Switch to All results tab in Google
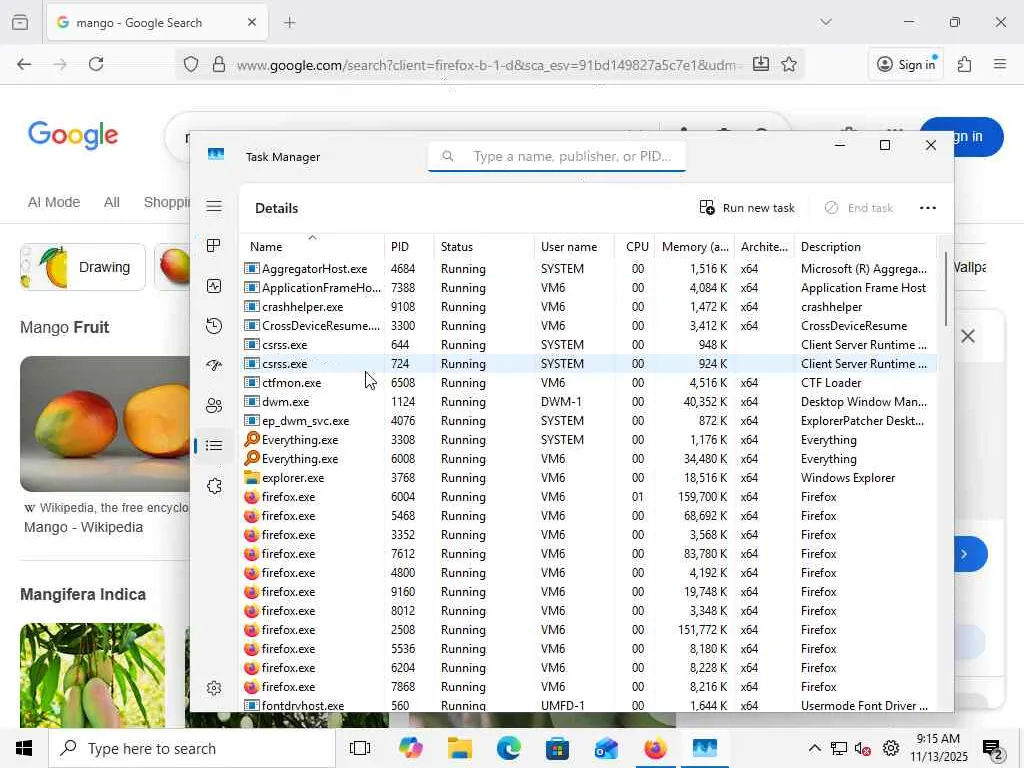The image size is (1024, 768). pyautogui.click(x=112, y=202)
